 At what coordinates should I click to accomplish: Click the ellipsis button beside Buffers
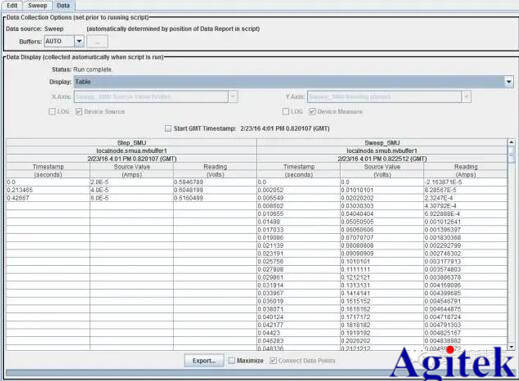tap(97, 42)
